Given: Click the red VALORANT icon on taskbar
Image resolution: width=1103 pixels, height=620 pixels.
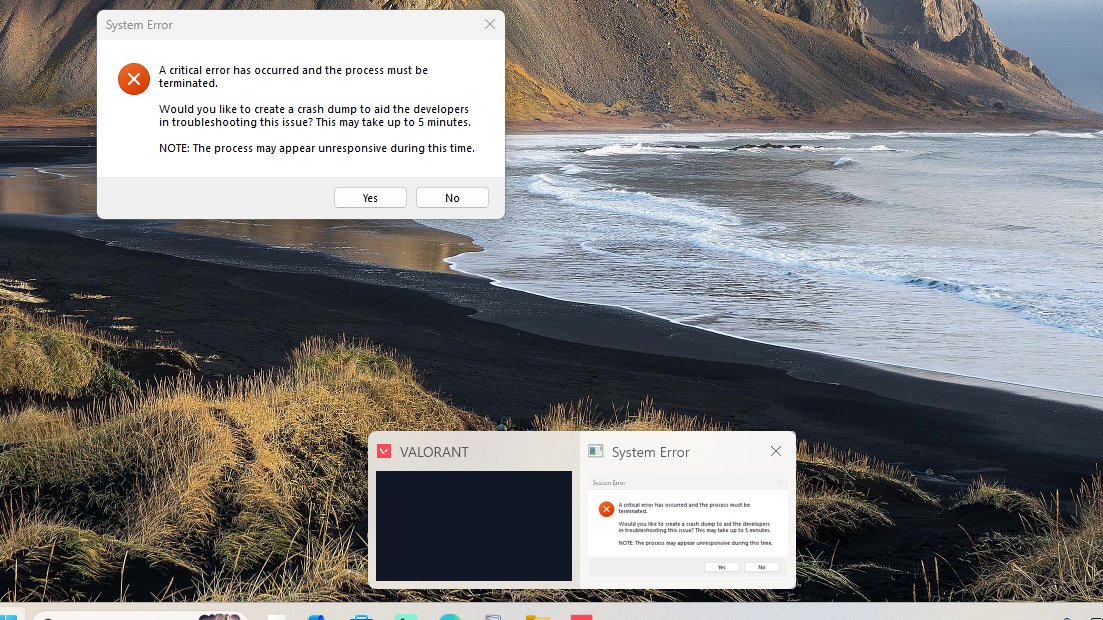Looking at the screenshot, I should tap(581, 616).
